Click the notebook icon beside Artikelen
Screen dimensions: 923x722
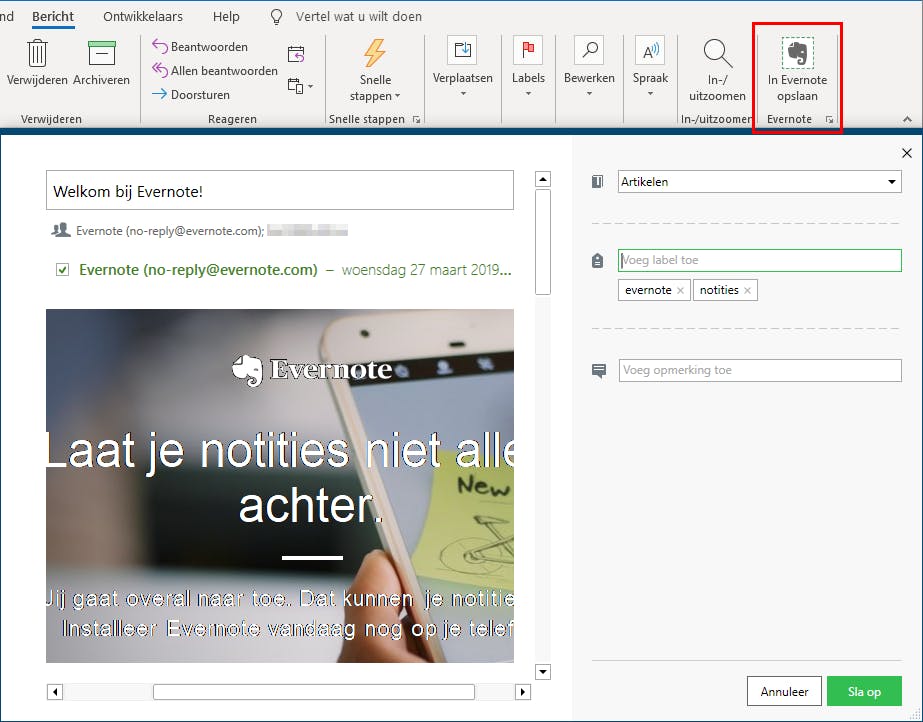click(x=597, y=181)
